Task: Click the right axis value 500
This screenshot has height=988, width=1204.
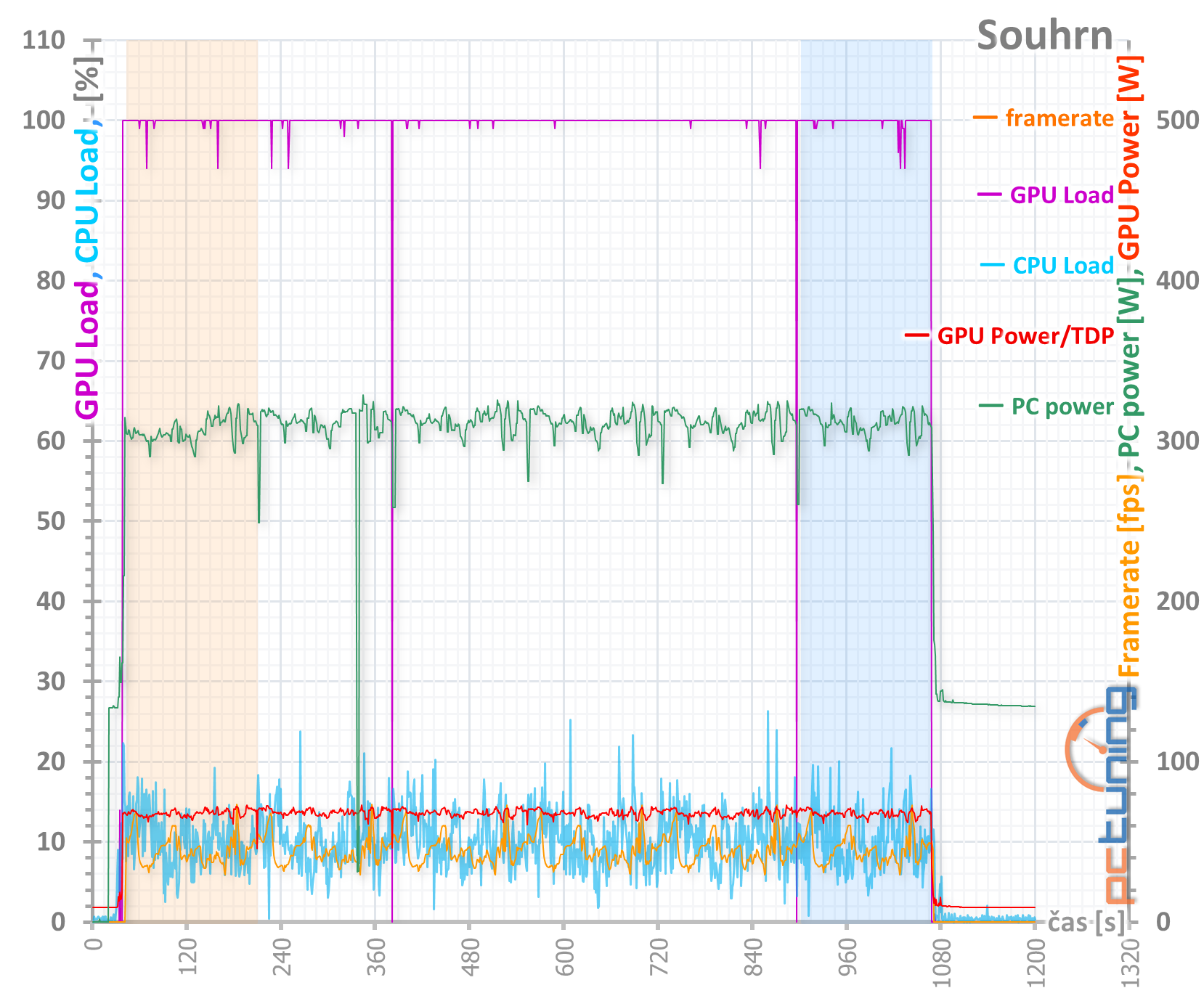Action: point(1177,120)
